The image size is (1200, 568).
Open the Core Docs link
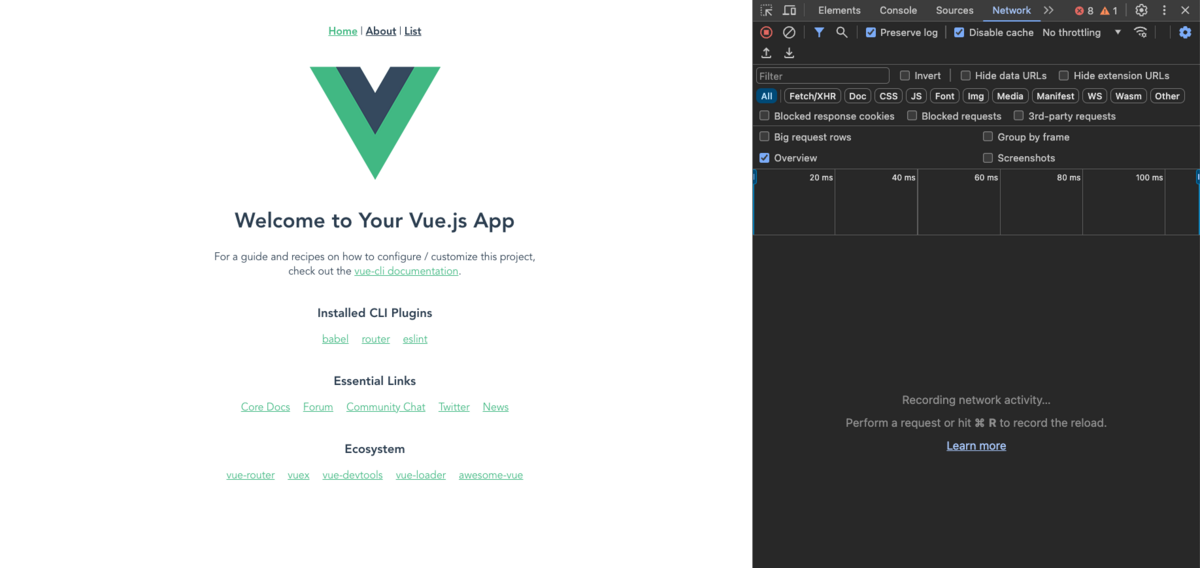tap(265, 407)
